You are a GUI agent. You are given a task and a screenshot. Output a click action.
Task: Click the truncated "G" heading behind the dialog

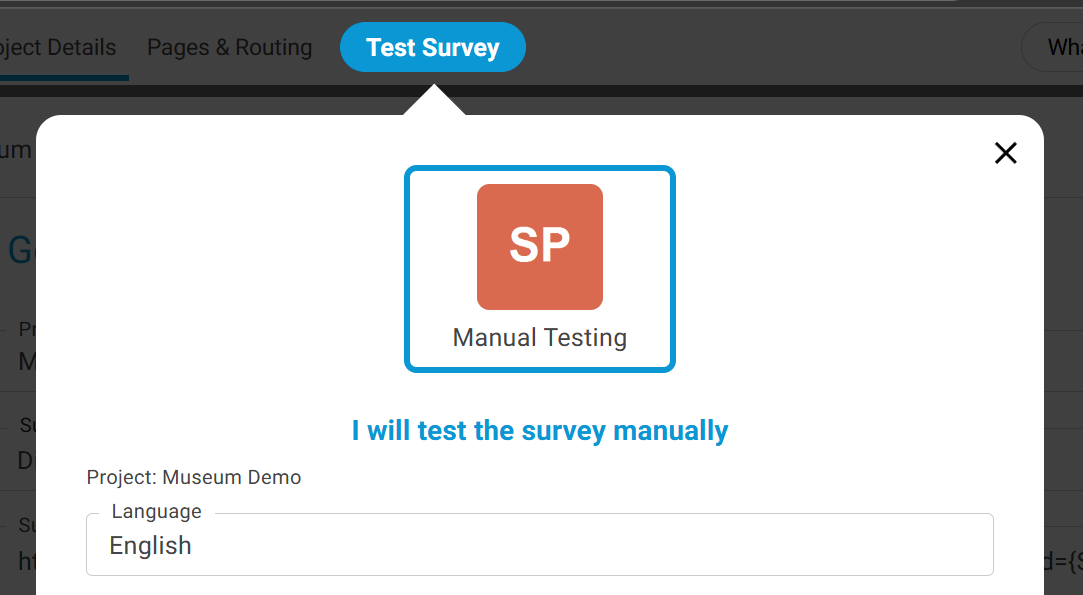[x=20, y=250]
